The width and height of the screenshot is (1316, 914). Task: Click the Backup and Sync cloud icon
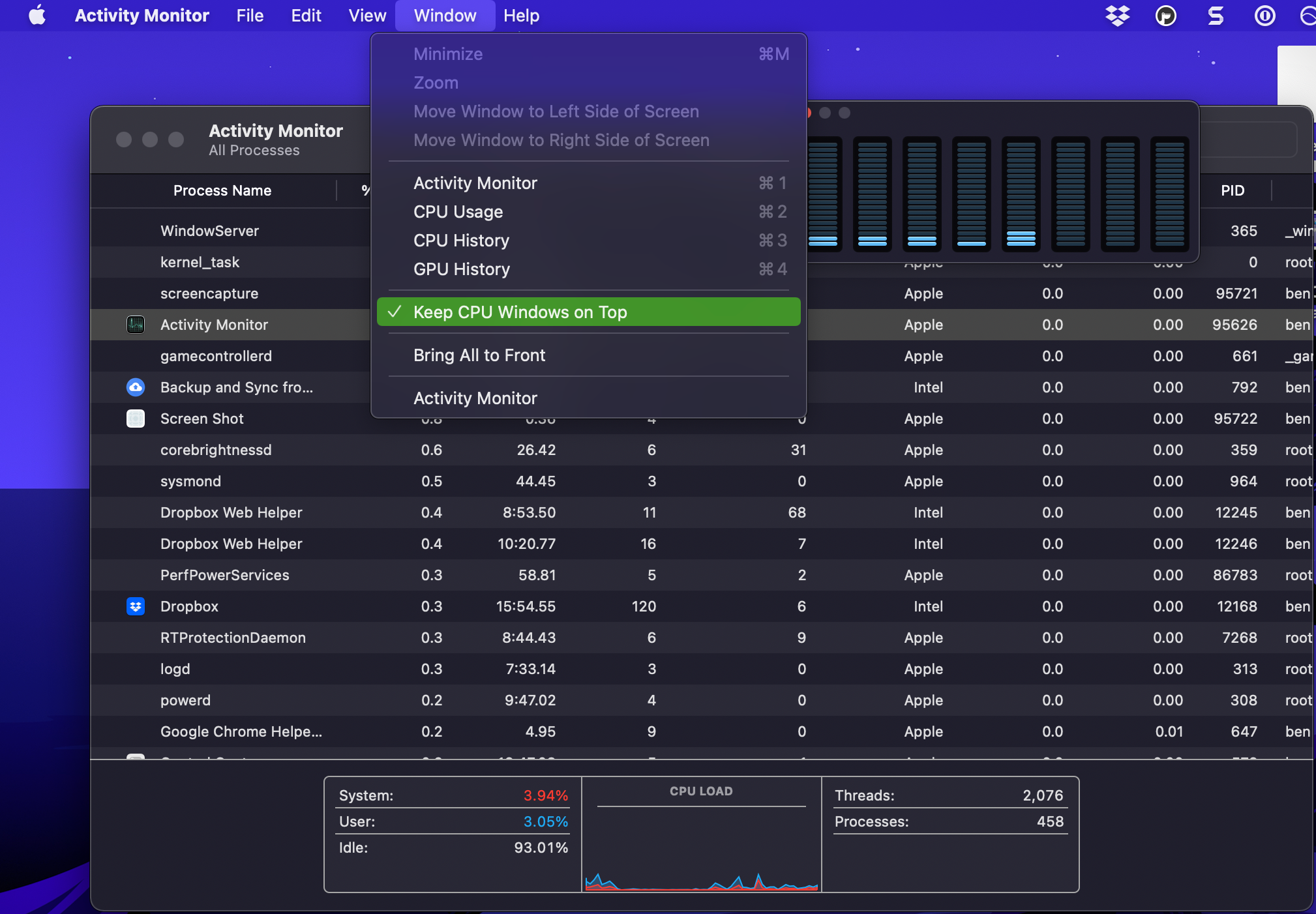[135, 387]
